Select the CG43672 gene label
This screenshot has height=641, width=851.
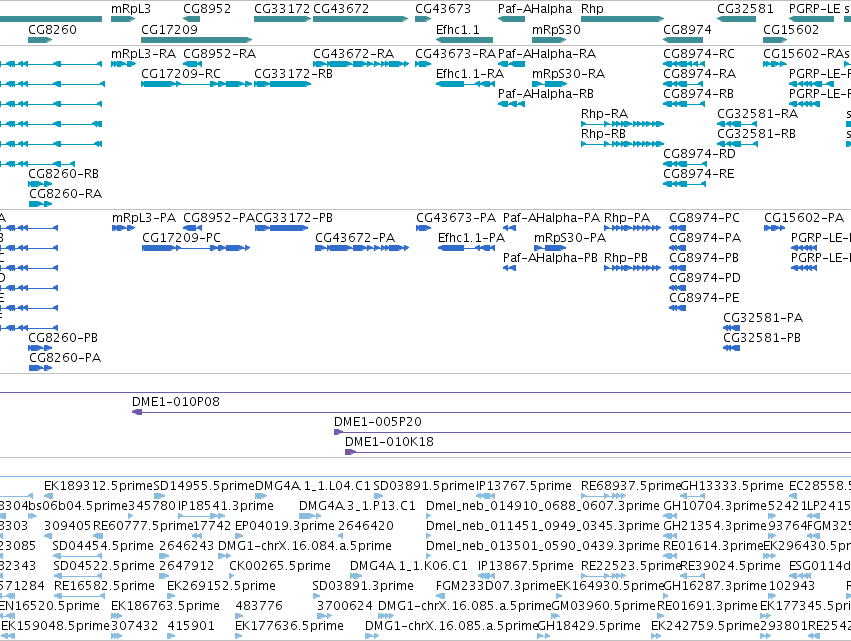point(341,9)
